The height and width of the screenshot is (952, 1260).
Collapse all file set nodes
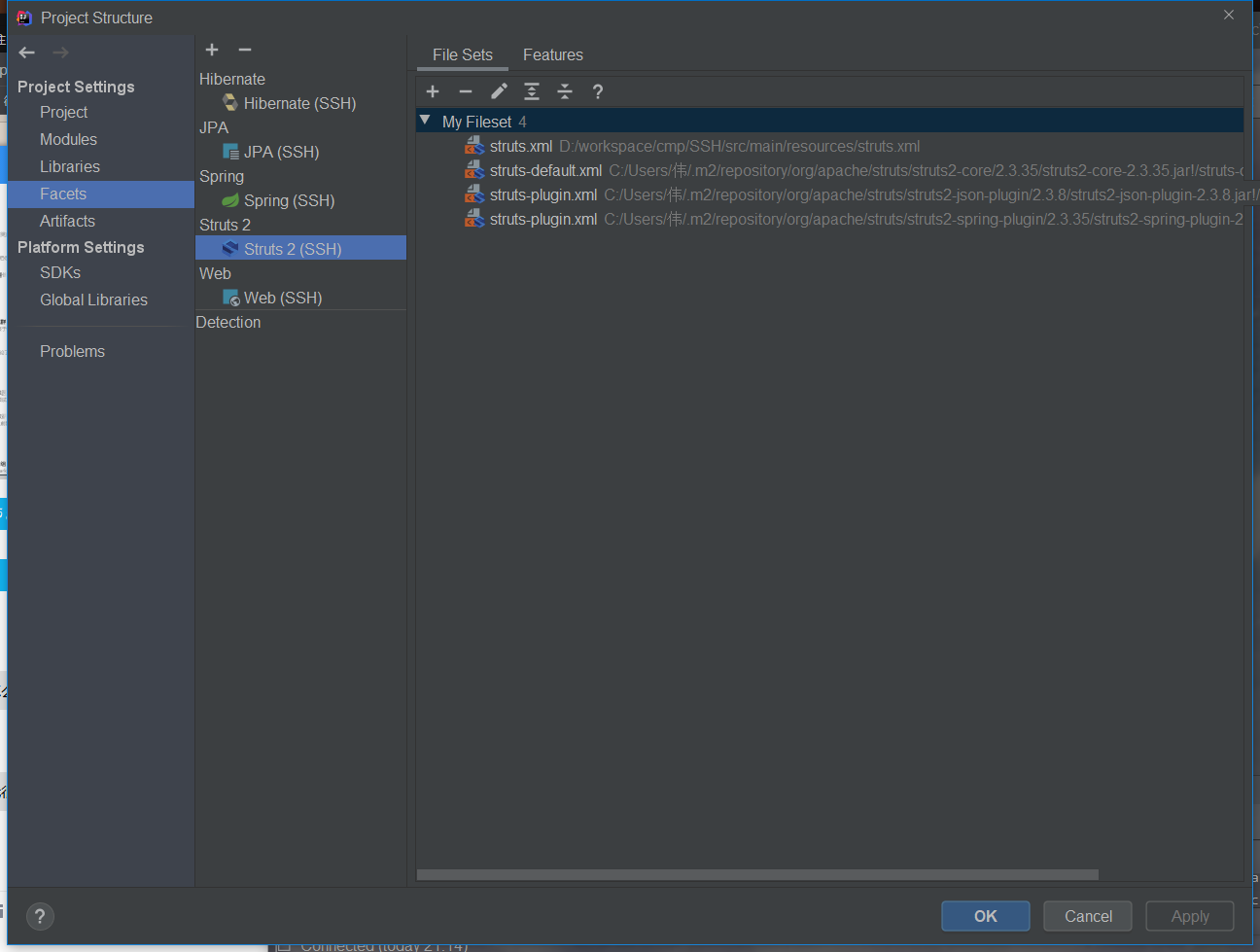click(x=565, y=91)
